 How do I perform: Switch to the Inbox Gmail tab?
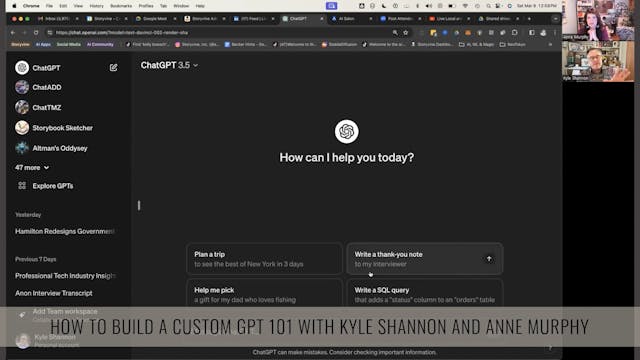click(x=57, y=19)
